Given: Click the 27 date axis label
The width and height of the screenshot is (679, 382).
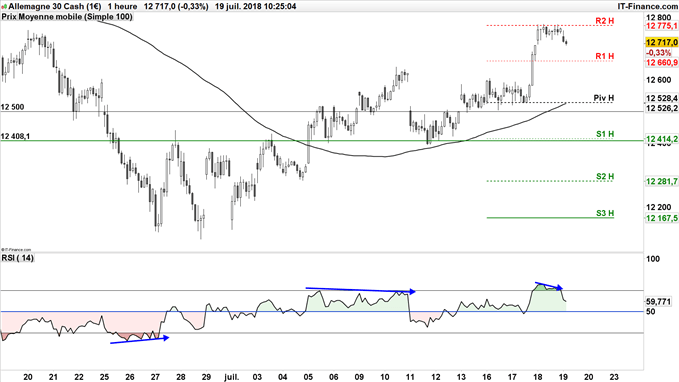Looking at the screenshot, I should tap(155, 377).
